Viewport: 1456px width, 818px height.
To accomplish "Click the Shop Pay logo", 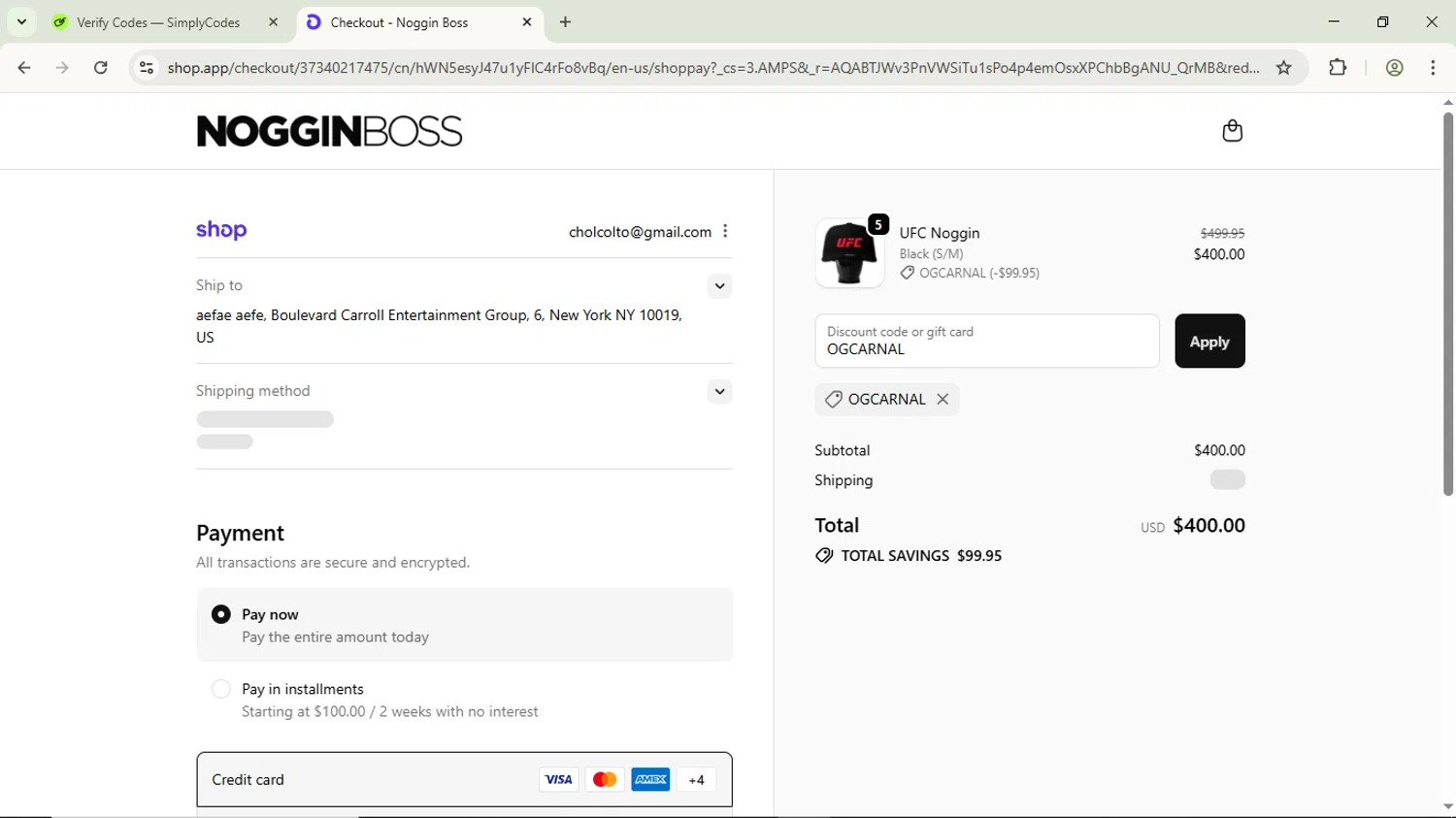I will pos(221,230).
